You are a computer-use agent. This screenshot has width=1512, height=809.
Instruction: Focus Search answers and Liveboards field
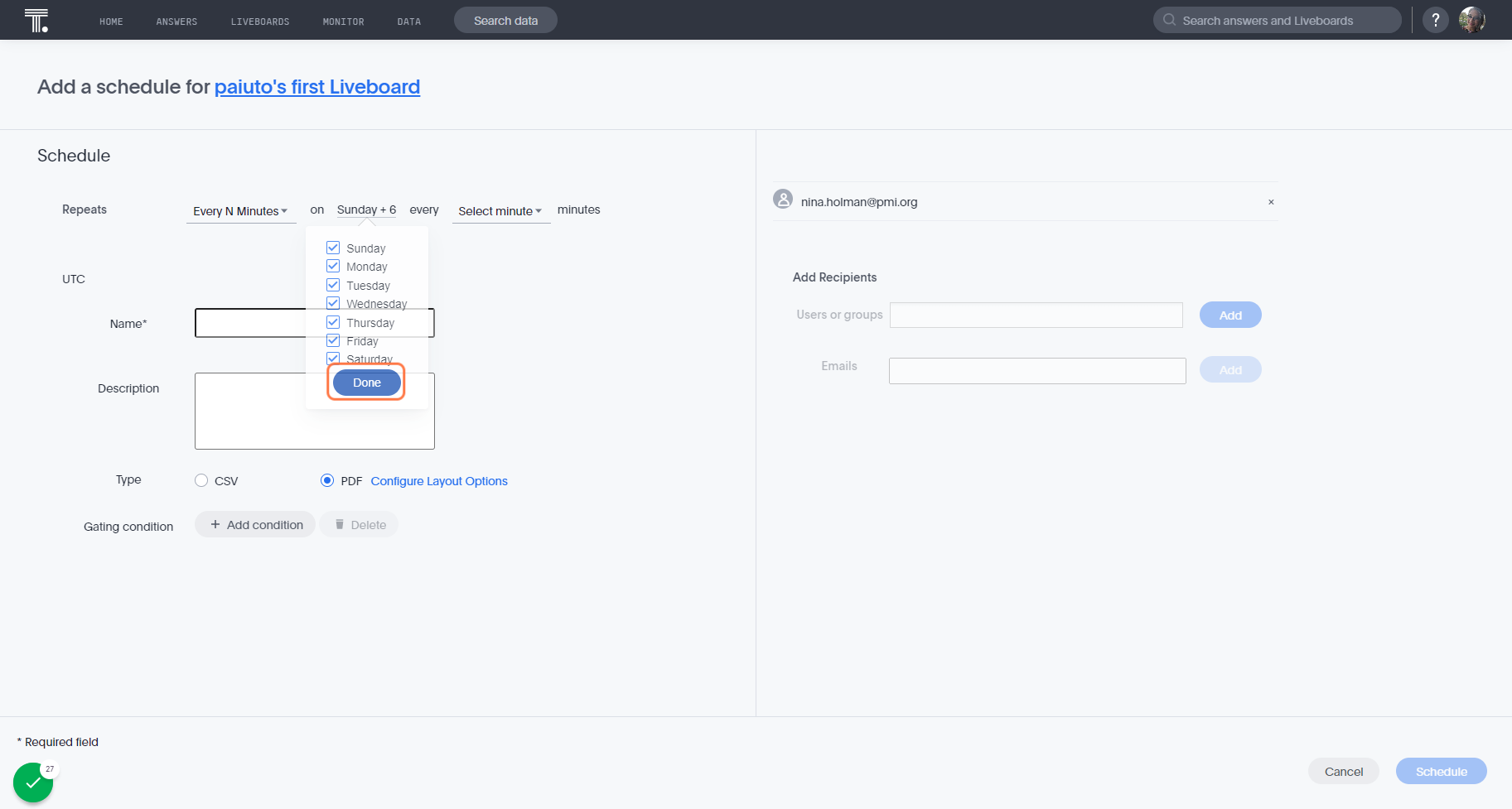(x=1277, y=20)
